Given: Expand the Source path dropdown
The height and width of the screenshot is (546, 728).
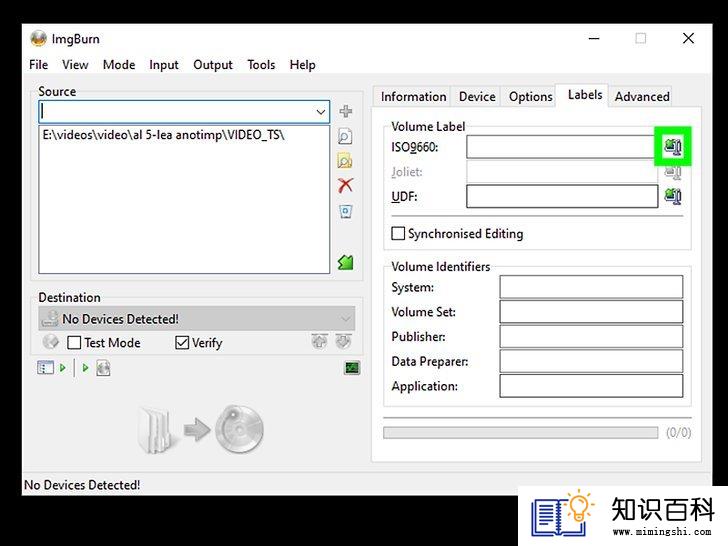Looking at the screenshot, I should coord(320,112).
